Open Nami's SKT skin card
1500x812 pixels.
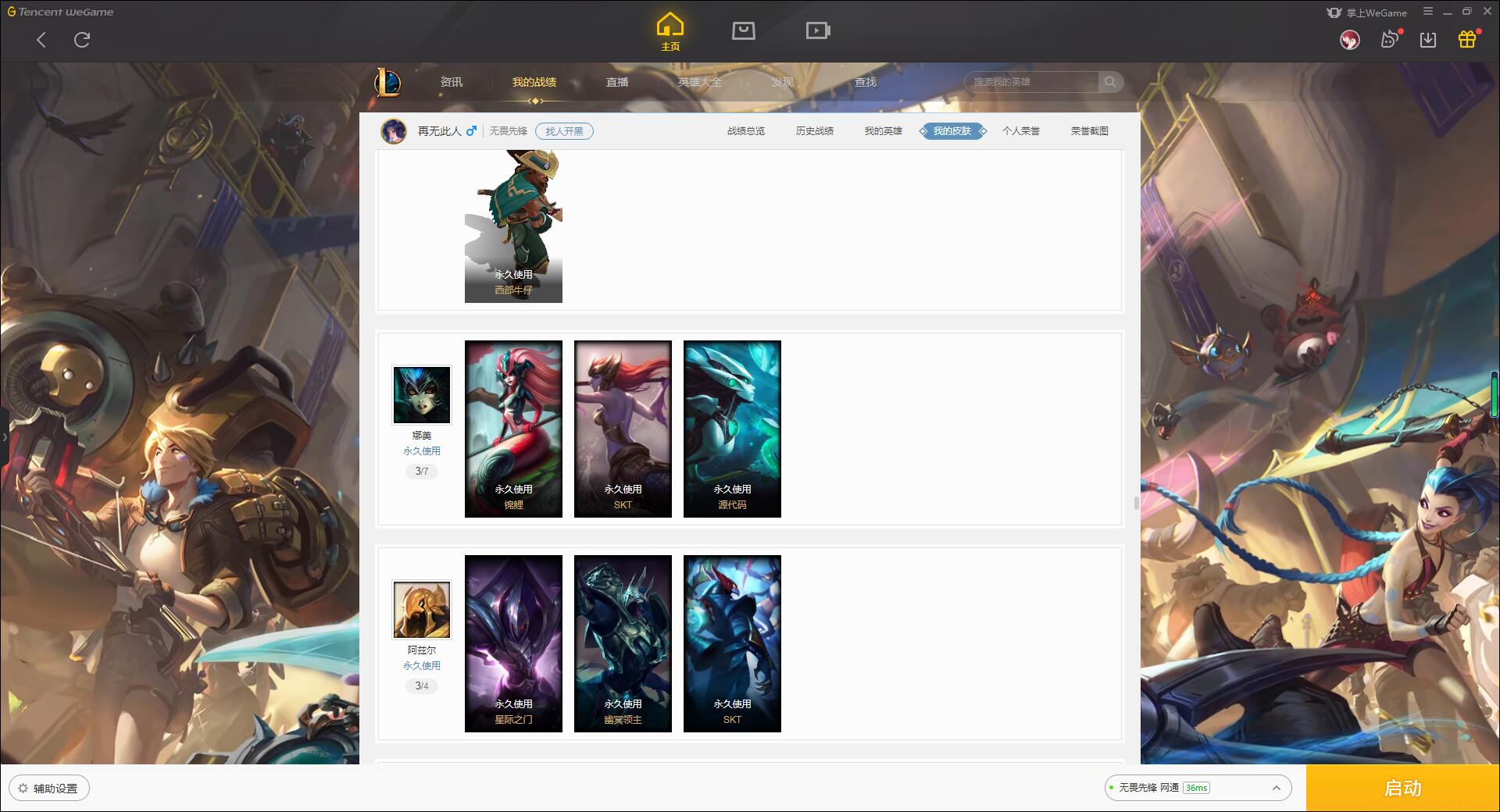623,429
